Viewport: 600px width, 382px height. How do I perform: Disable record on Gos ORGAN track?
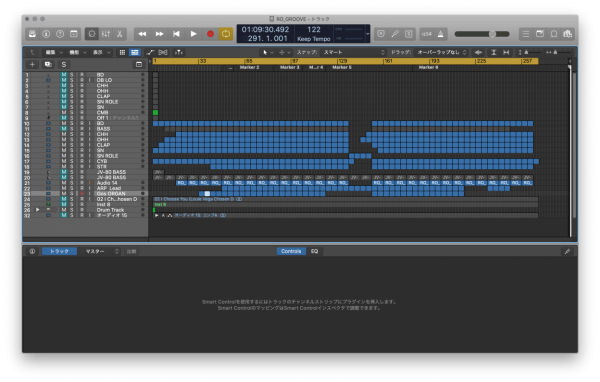[82, 194]
